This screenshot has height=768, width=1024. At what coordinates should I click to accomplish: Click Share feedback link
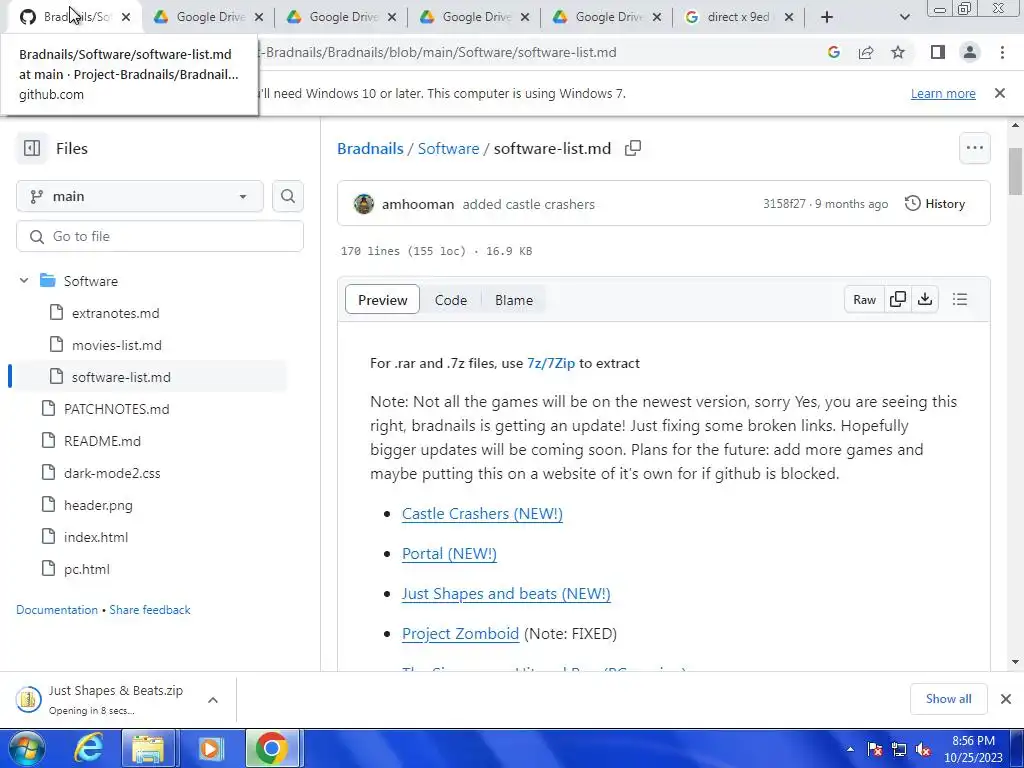tap(150, 609)
